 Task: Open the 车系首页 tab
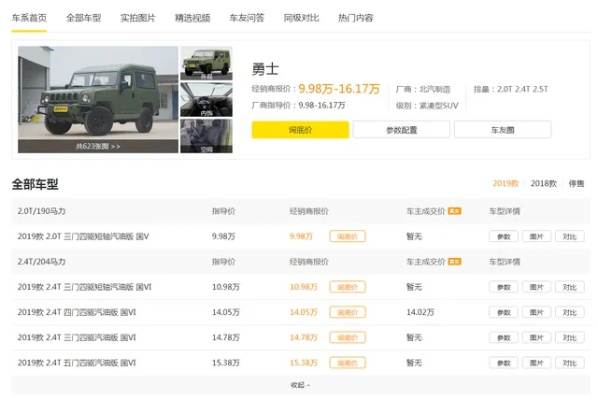pyautogui.click(x=29, y=18)
